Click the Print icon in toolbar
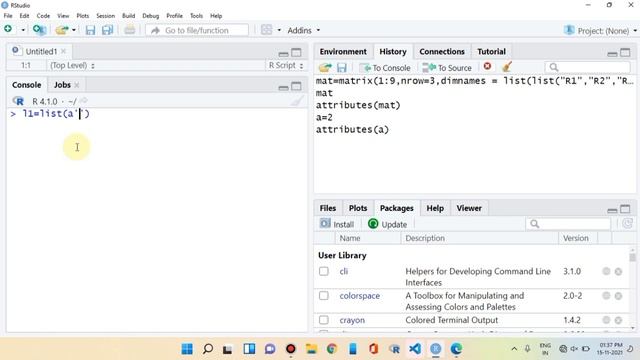The image size is (640, 360). 129,30
